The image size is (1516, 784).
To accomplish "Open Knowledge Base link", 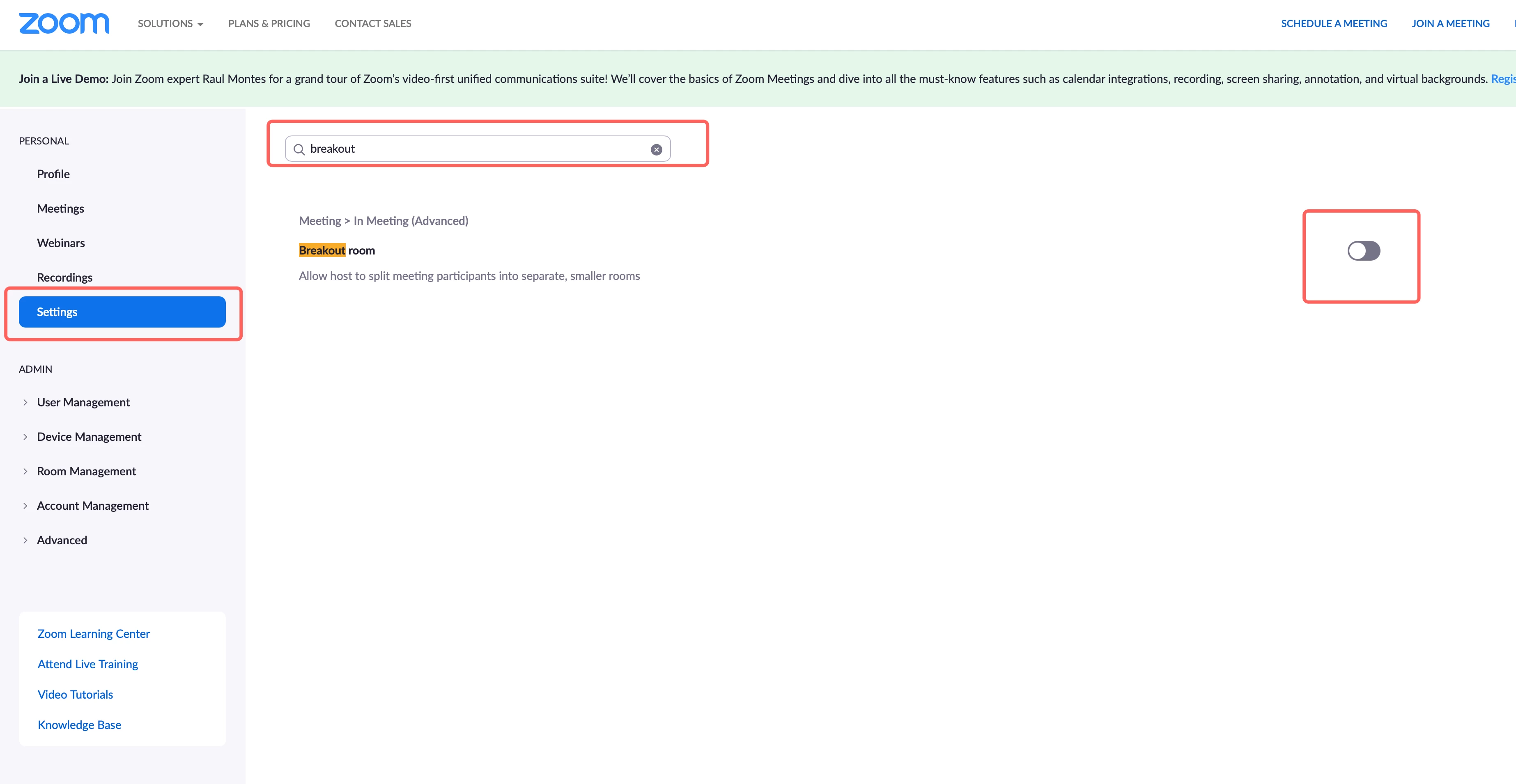I will 79,725.
